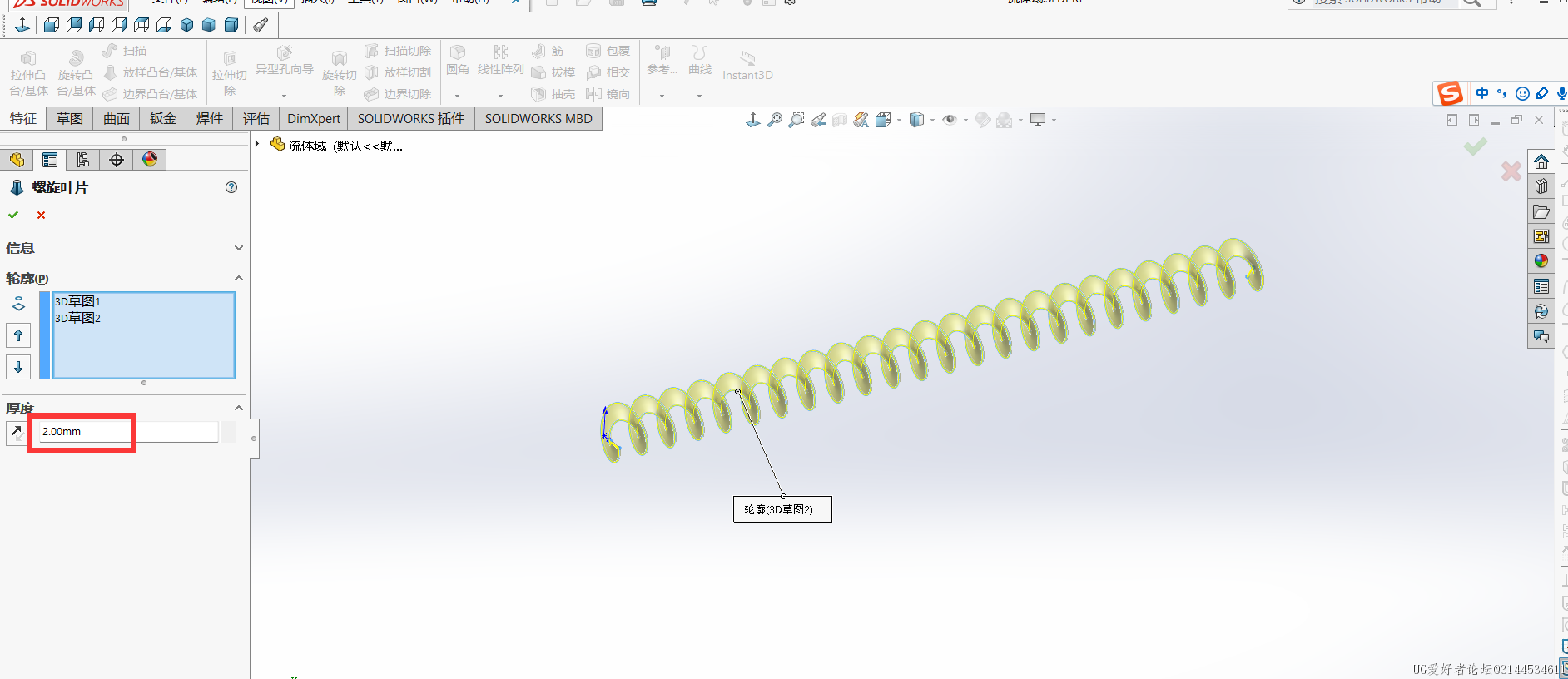This screenshot has height=679, width=1568.
Task: Toggle Sogou punctuation mode icon
Action: [1502, 93]
